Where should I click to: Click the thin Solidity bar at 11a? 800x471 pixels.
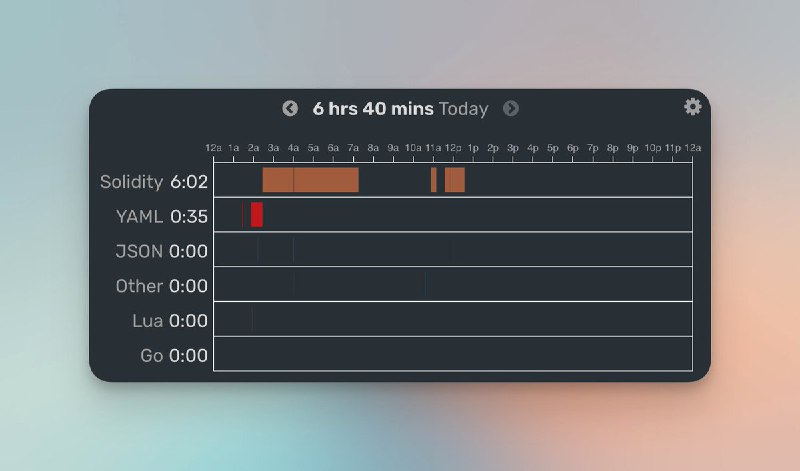pyautogui.click(x=433, y=180)
